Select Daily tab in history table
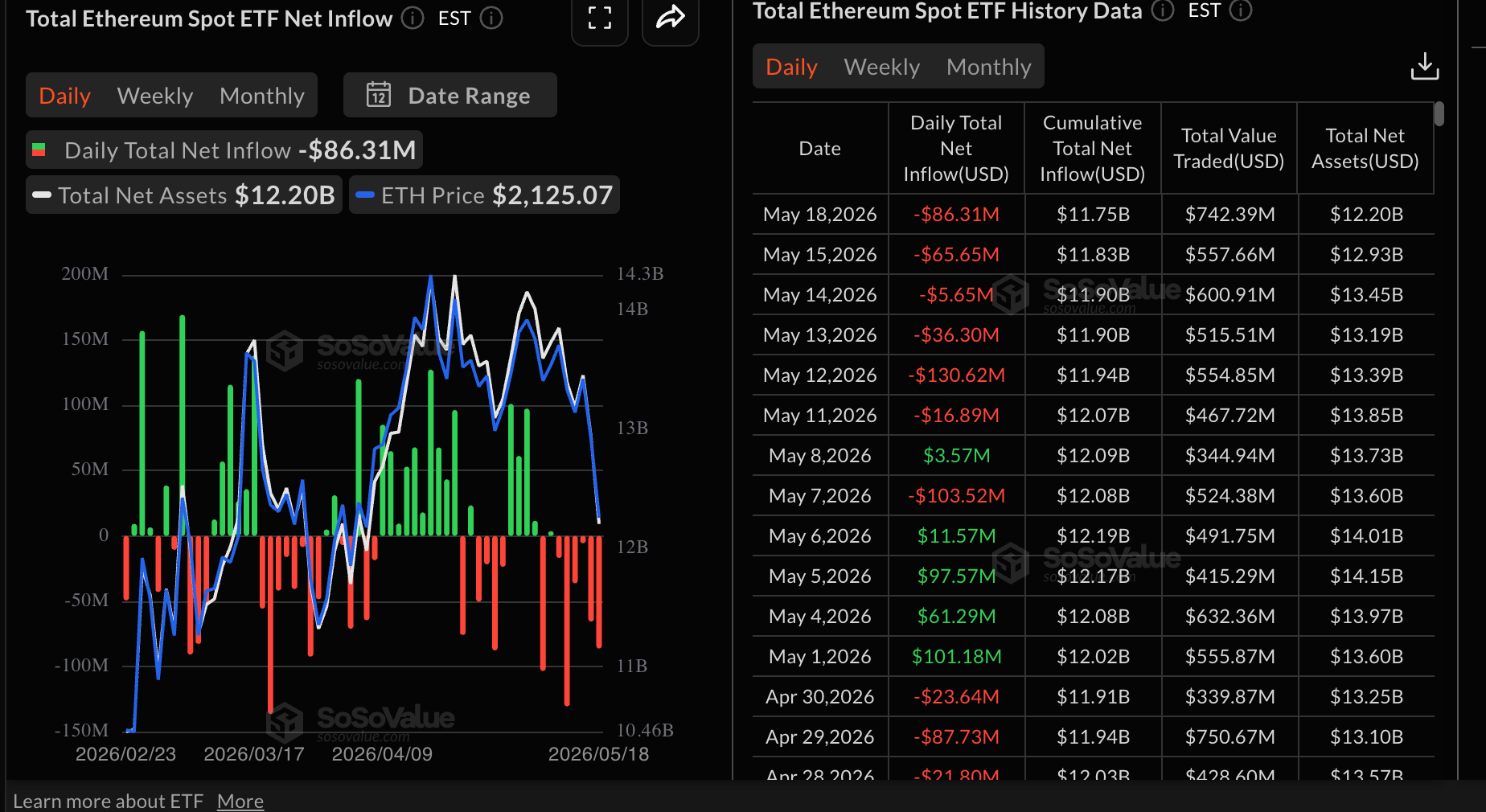The image size is (1486, 812). [x=791, y=67]
